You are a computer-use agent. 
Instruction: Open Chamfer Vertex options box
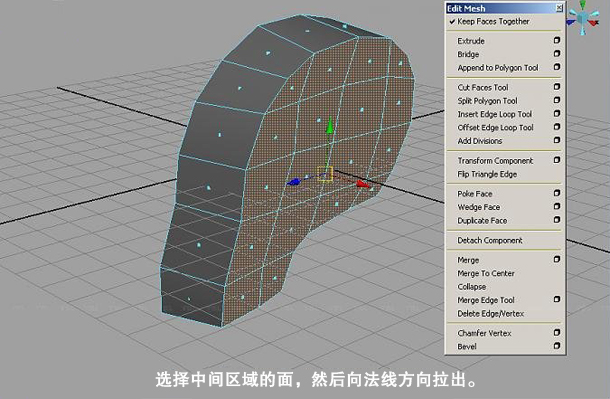point(557,332)
